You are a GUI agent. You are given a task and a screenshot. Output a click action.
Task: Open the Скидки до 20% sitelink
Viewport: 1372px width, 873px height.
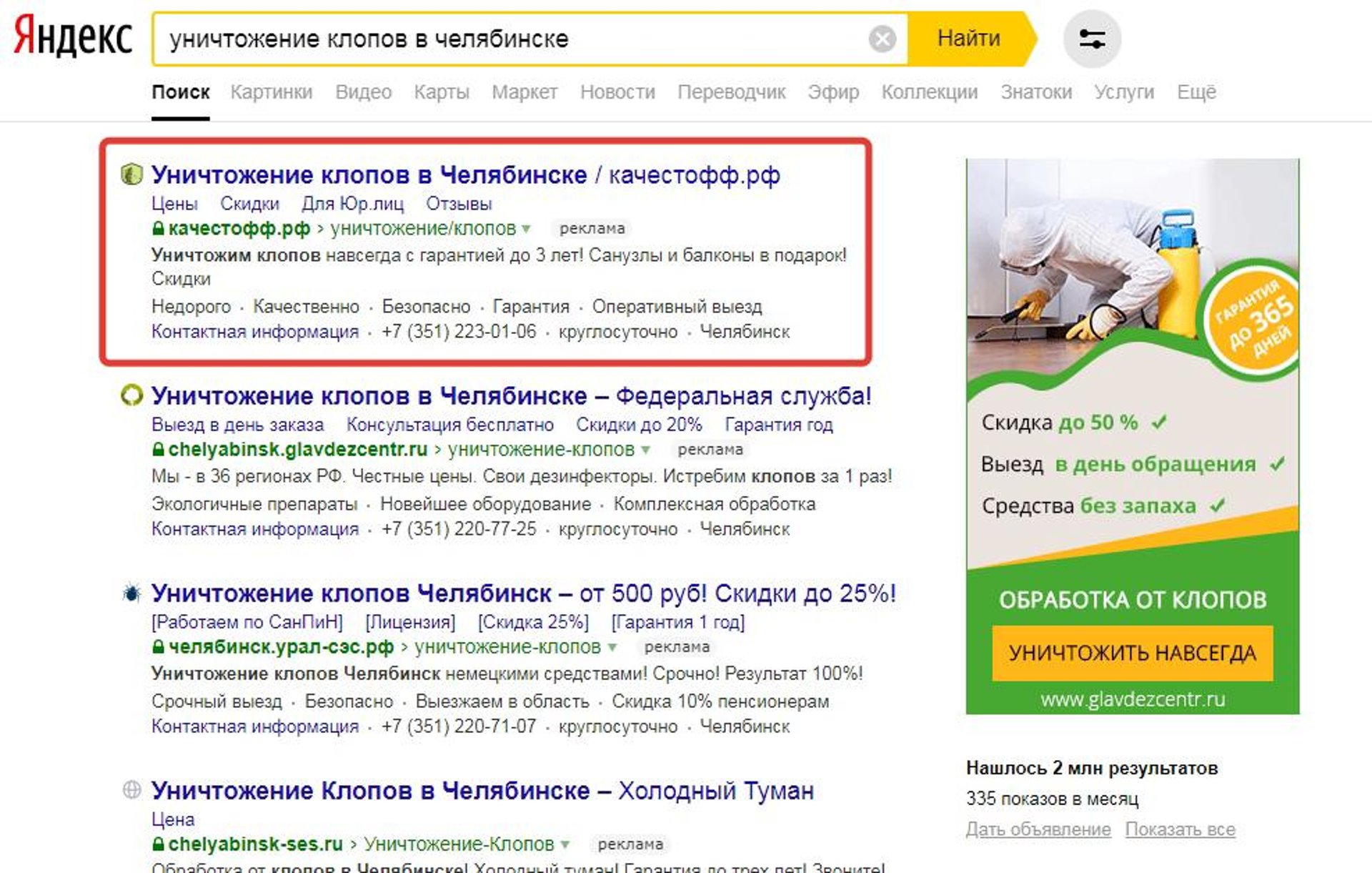click(639, 425)
